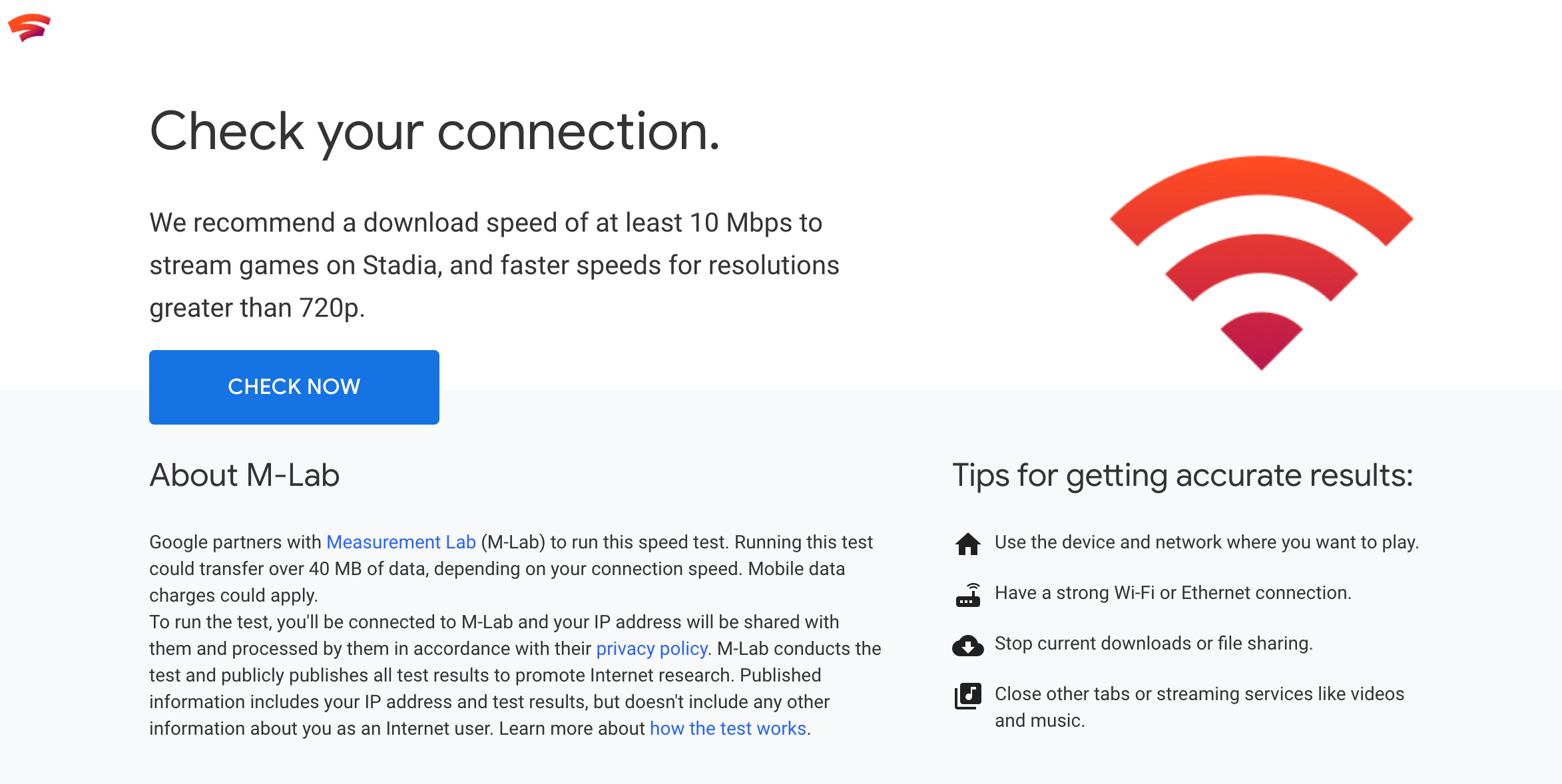Click the router icon beside Wi-Fi tip
1562x784 pixels.
click(x=967, y=594)
